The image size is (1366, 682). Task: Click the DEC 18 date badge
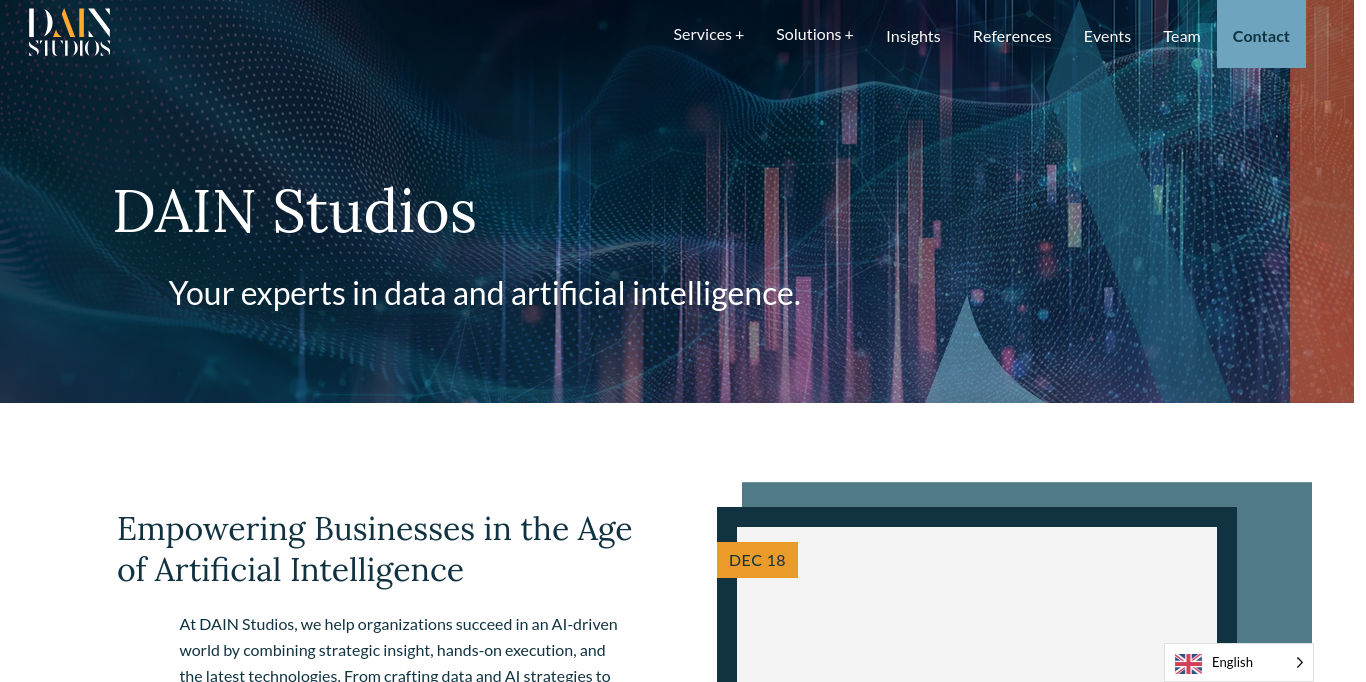[x=757, y=560]
